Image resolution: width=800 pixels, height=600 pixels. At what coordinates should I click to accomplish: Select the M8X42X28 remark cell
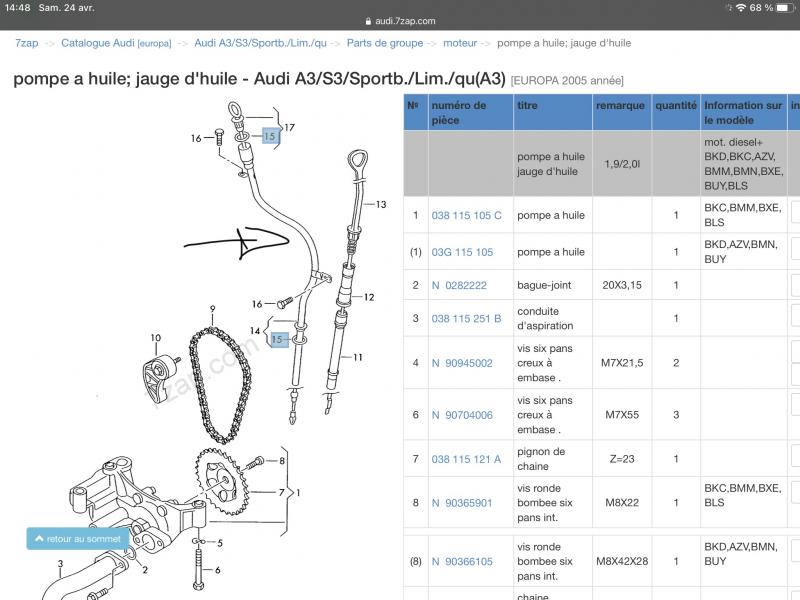tap(621, 562)
